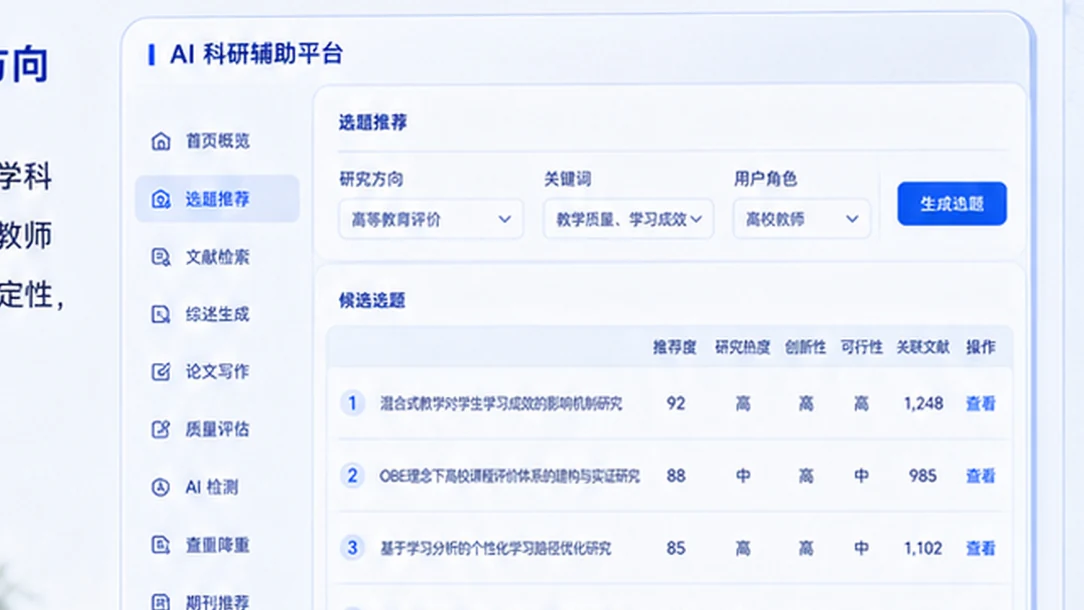The height and width of the screenshot is (610, 1084).
Task: Click the 候选选题 section heading
Action: point(372,301)
